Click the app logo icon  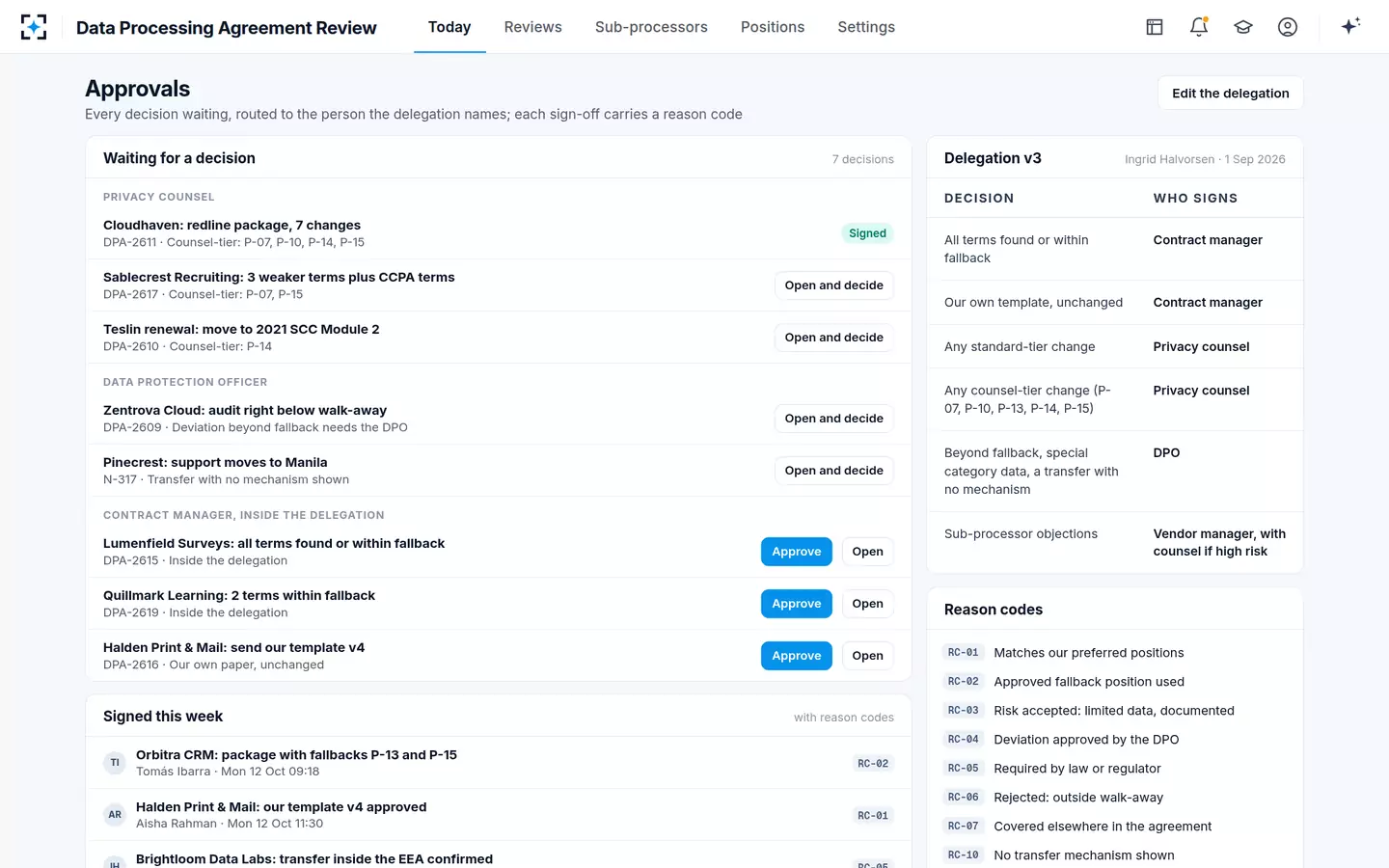pyautogui.click(x=34, y=27)
